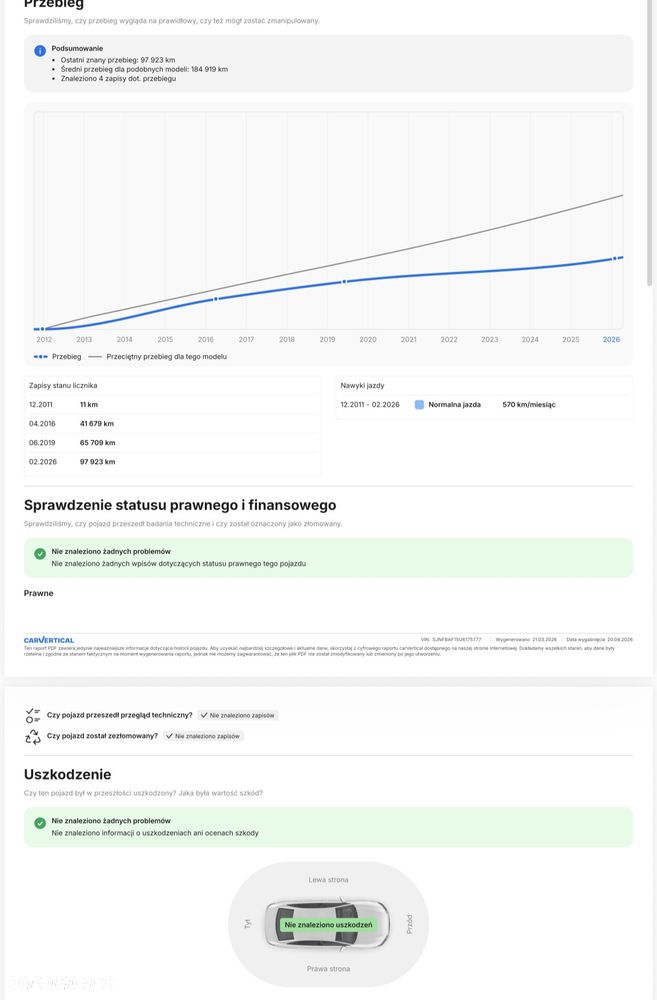Click the gray average mileage legend line
Image resolution: width=657 pixels, height=1000 pixels.
coord(95,356)
